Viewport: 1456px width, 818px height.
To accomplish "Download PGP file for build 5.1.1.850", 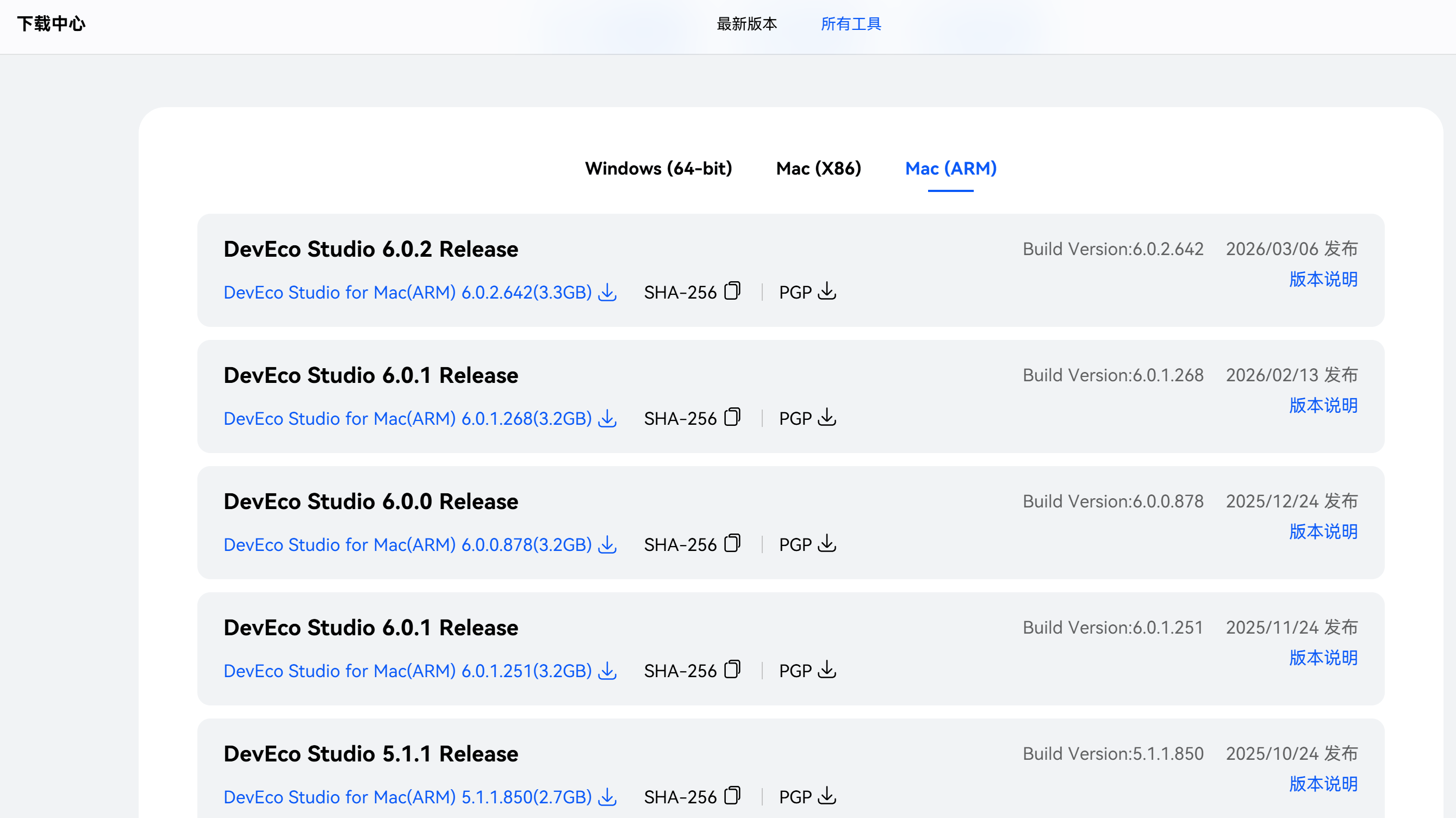I will (827, 795).
